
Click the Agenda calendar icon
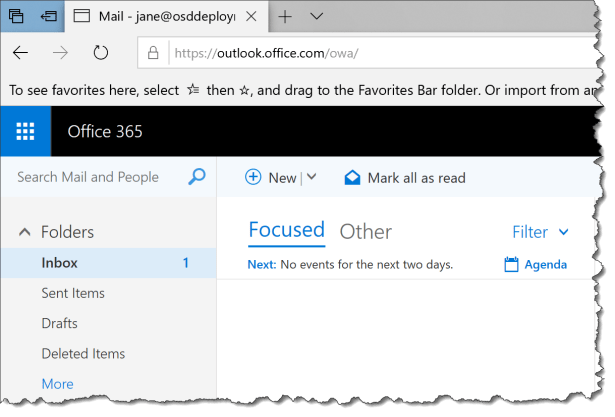point(512,265)
